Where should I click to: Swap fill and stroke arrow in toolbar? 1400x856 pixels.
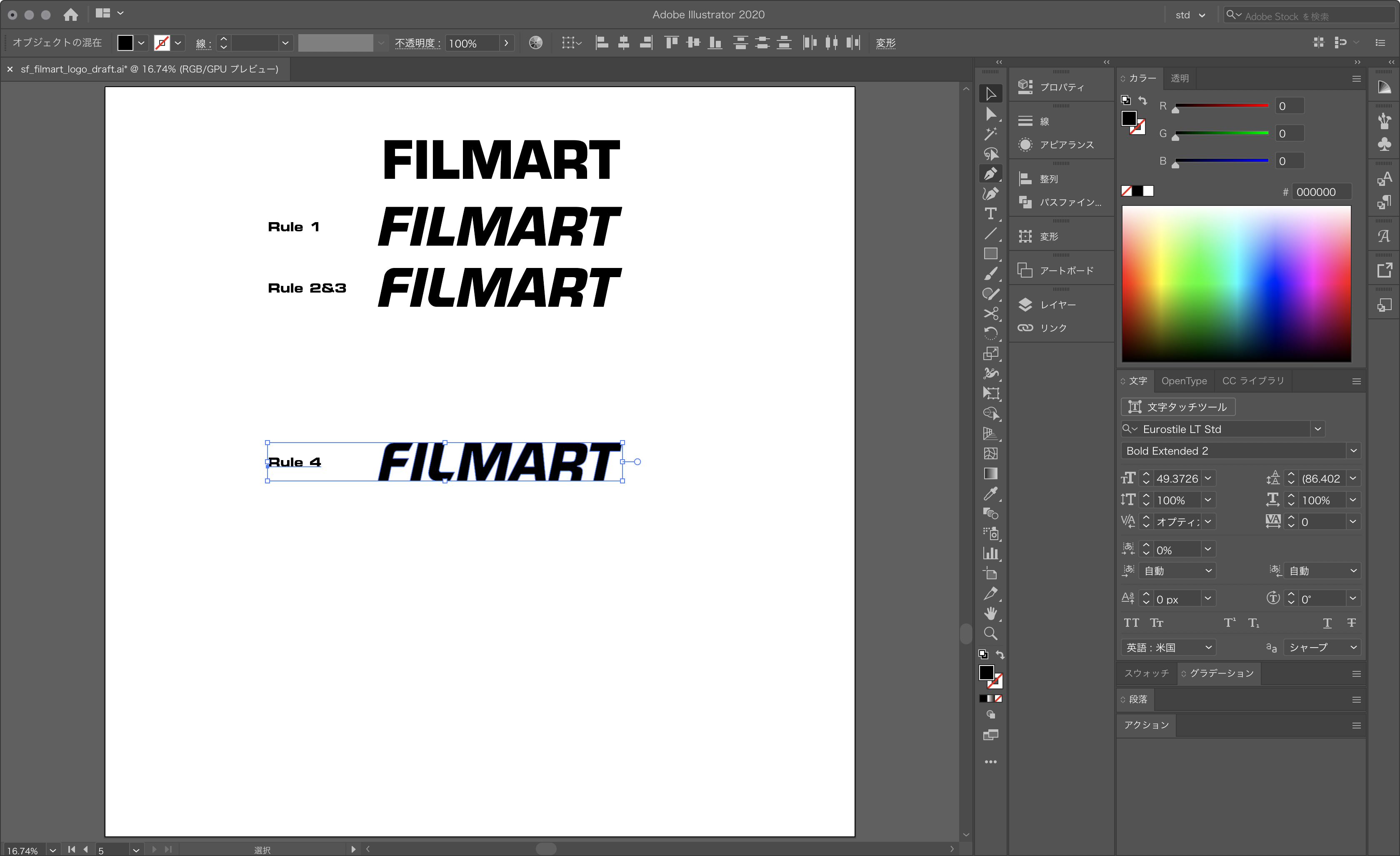click(1000, 655)
